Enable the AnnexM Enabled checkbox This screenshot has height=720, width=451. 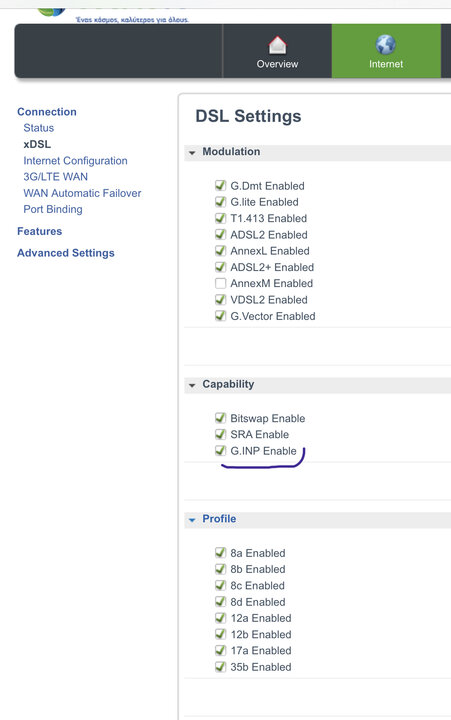click(x=220, y=283)
